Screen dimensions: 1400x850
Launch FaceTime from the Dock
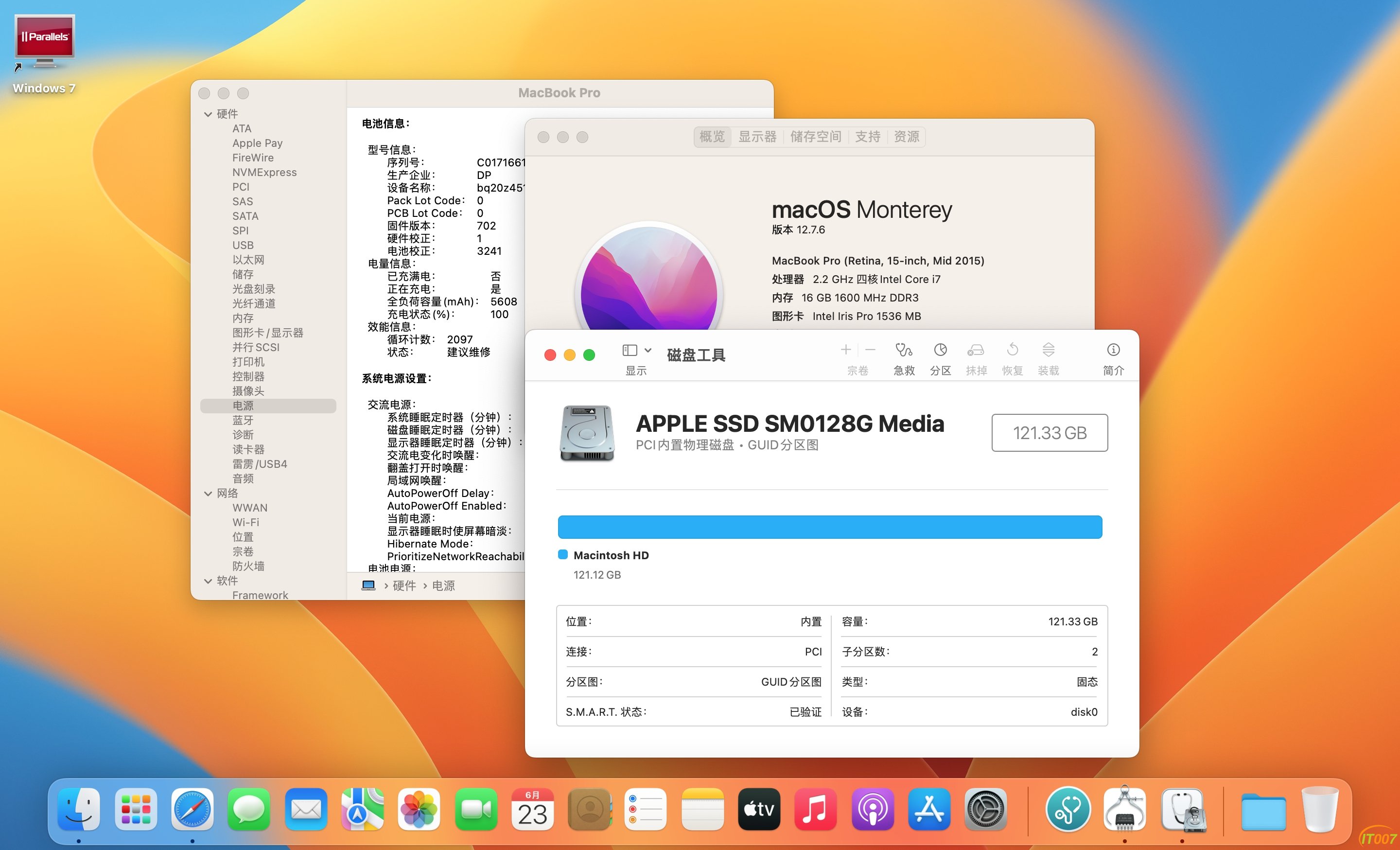(475, 809)
